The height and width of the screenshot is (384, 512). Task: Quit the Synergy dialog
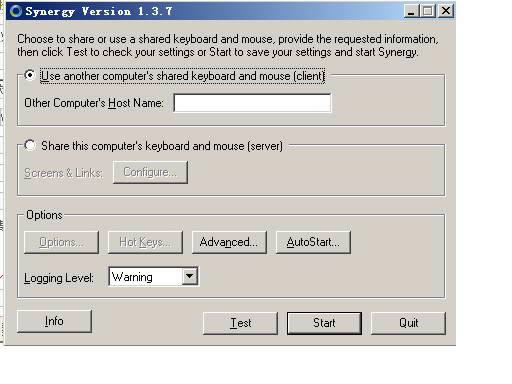[408, 323]
